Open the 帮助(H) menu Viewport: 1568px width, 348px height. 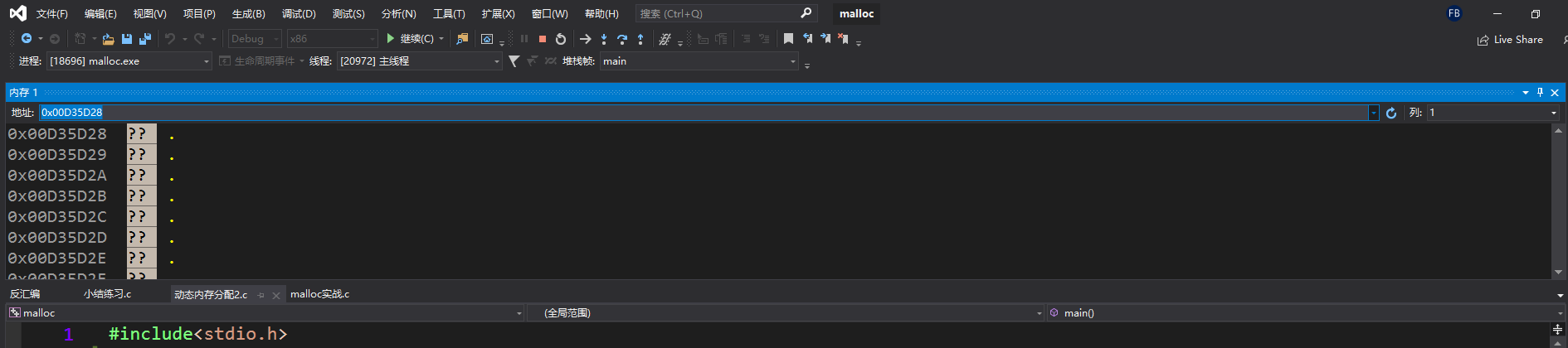pos(601,14)
